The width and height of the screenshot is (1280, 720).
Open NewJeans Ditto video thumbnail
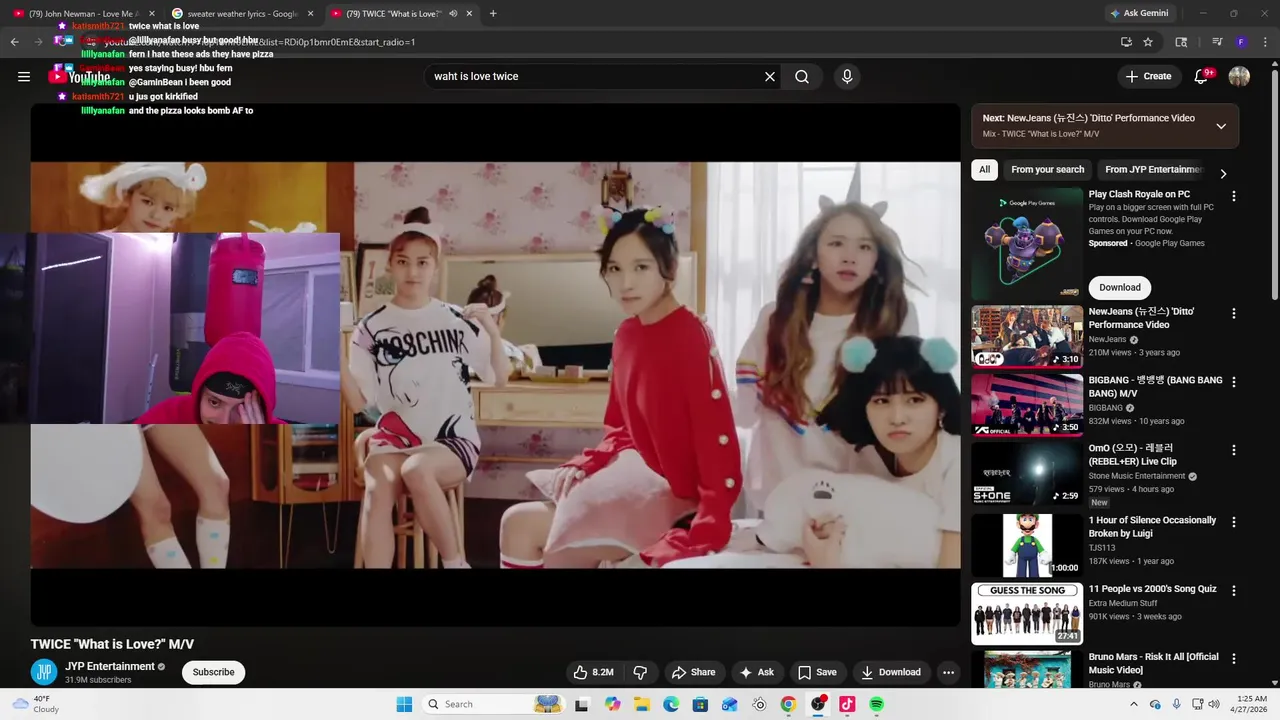[1027, 336]
